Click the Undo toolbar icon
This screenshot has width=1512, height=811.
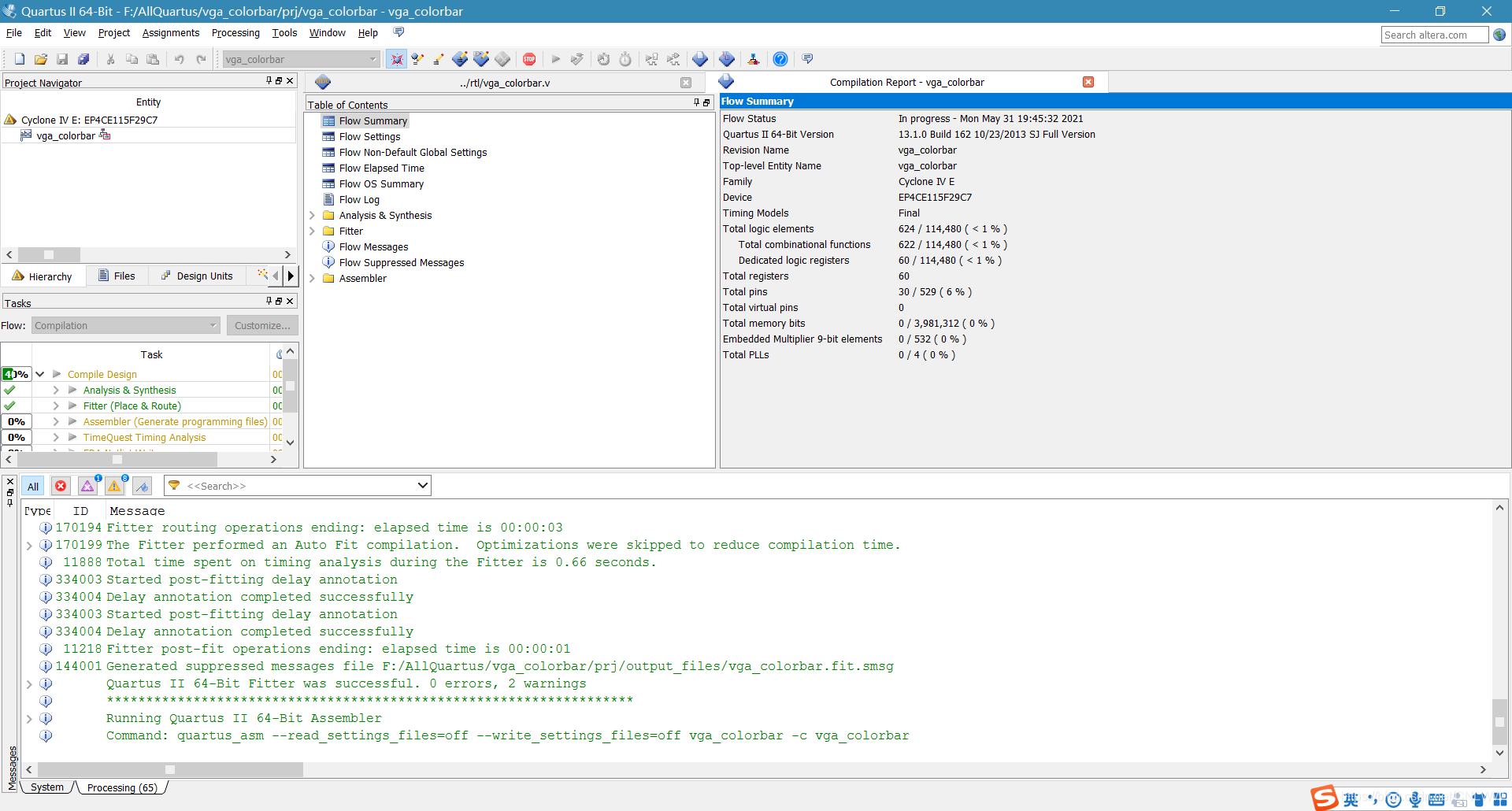pos(180,59)
